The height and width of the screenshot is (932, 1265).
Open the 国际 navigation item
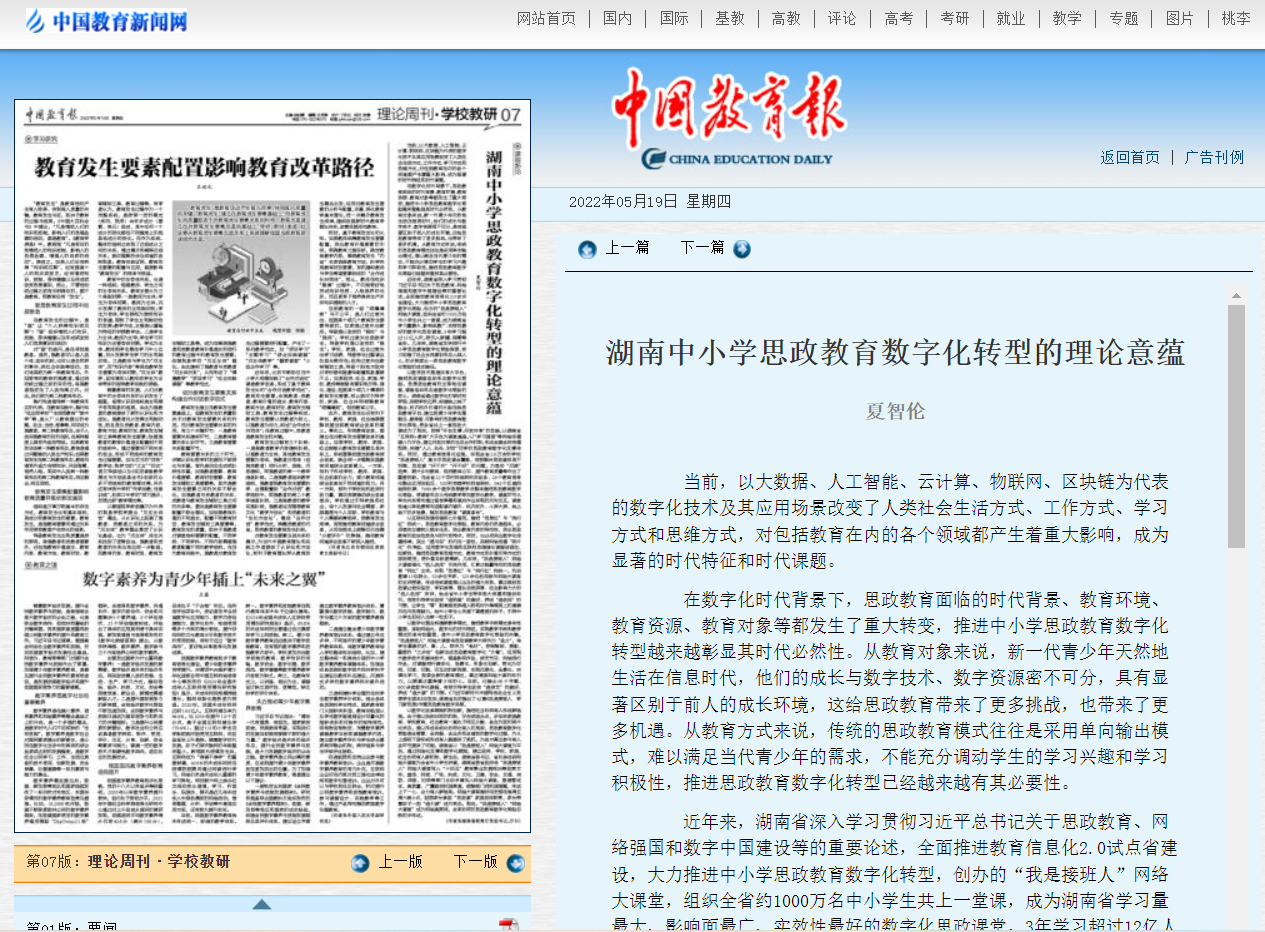(x=674, y=19)
